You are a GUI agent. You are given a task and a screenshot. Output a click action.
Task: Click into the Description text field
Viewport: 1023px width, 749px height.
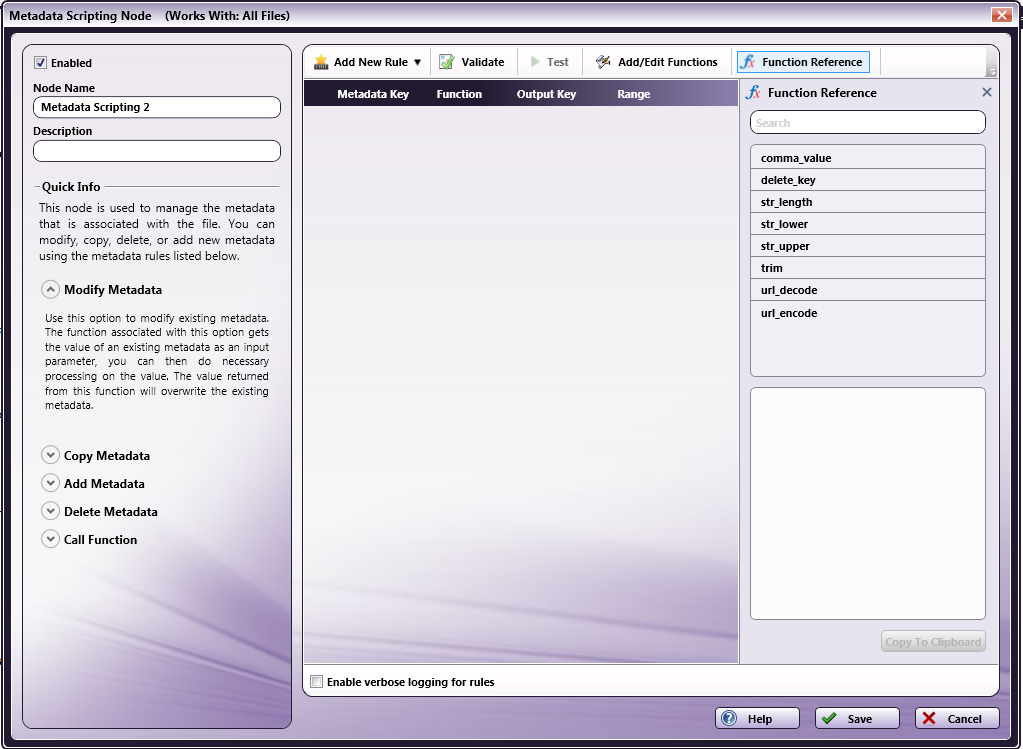pos(157,151)
